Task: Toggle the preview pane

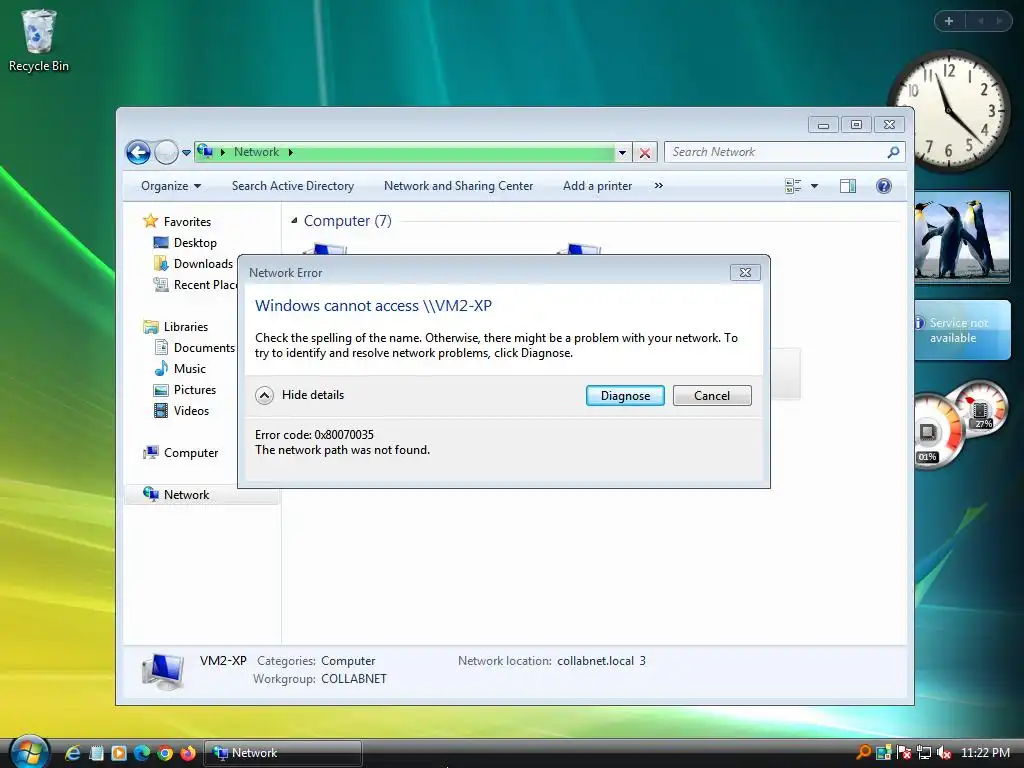Action: click(x=848, y=186)
